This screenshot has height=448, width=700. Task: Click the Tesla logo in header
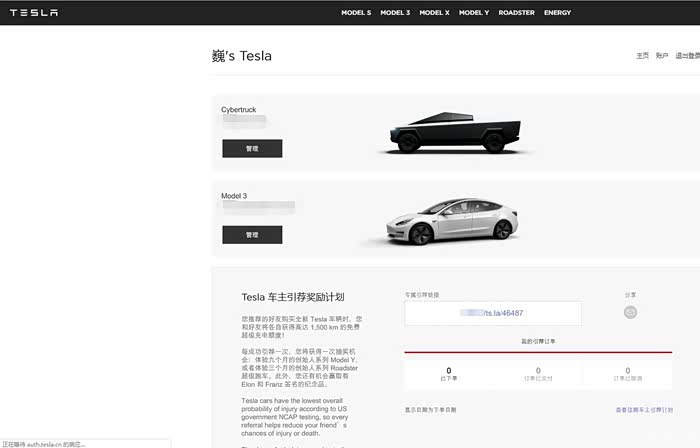[34, 12]
